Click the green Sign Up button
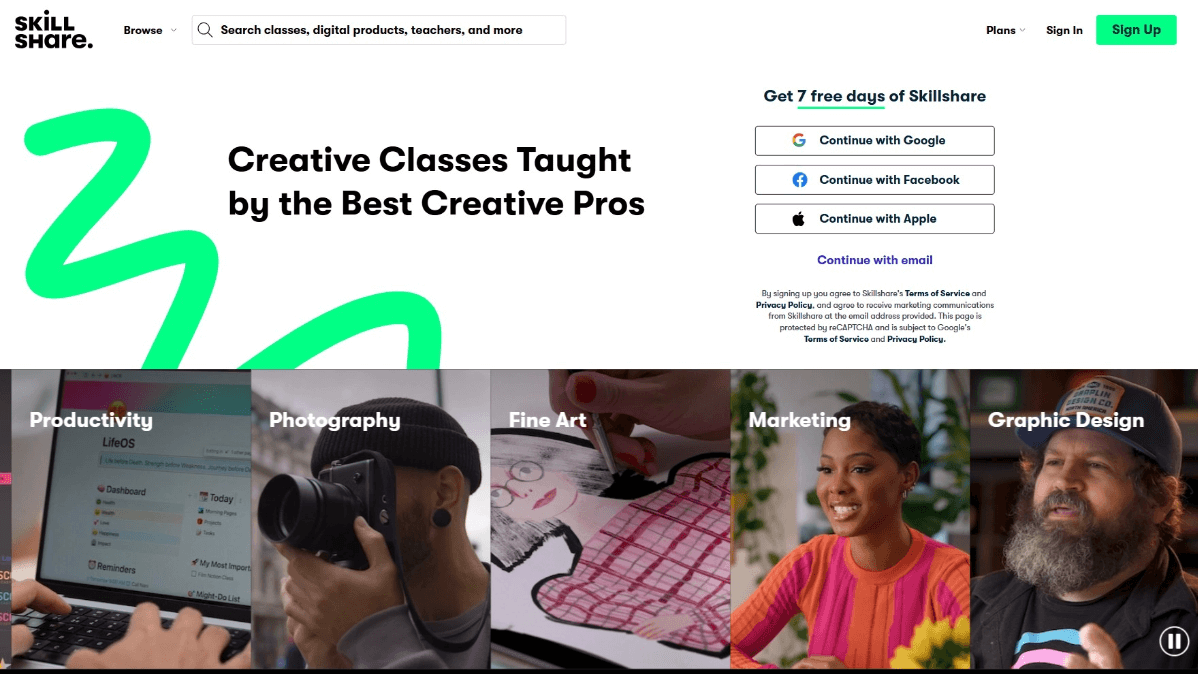Screen dimensions: 1200x675 1136,30
